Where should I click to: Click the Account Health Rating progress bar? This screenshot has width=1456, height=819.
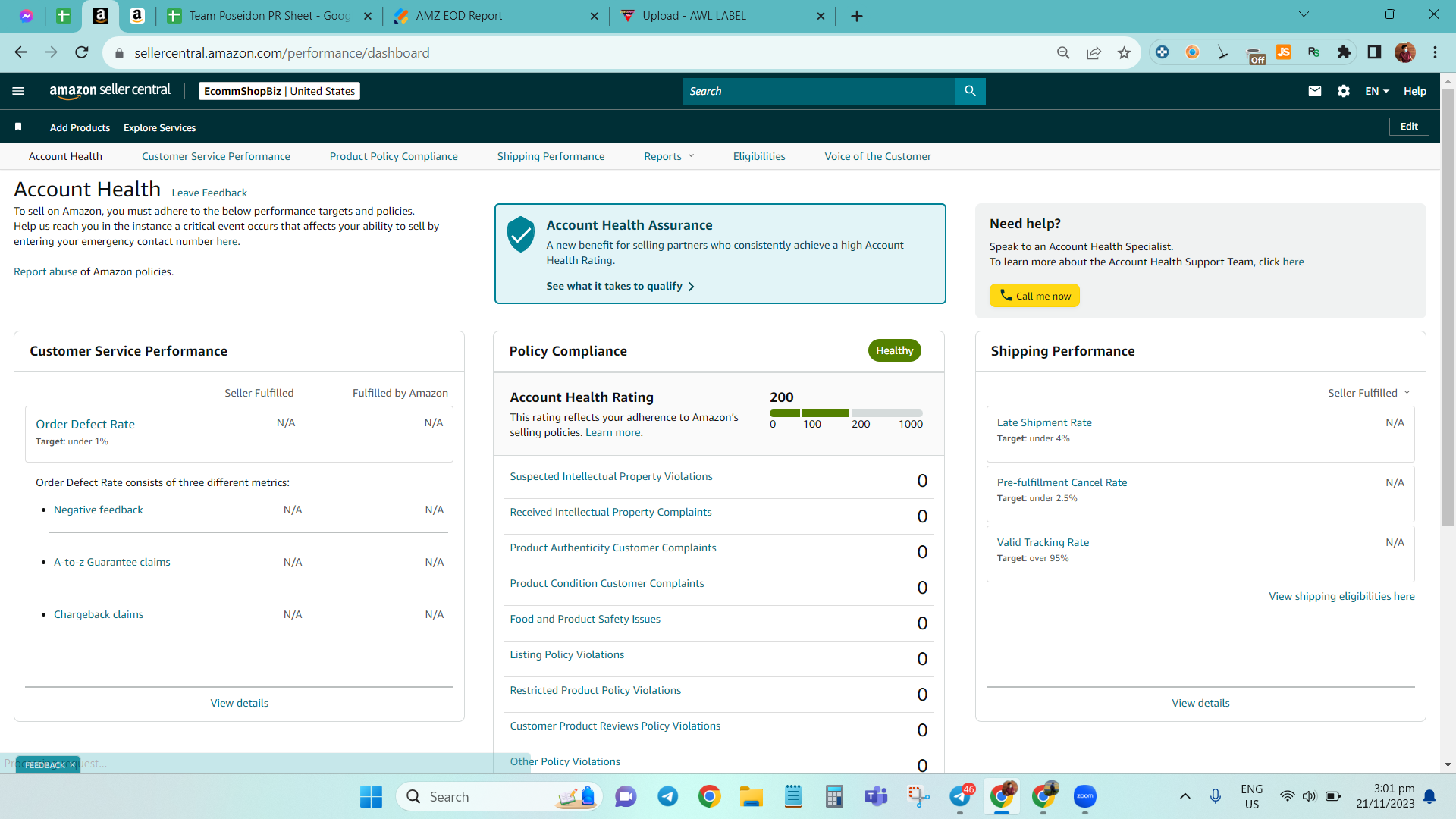click(x=846, y=413)
